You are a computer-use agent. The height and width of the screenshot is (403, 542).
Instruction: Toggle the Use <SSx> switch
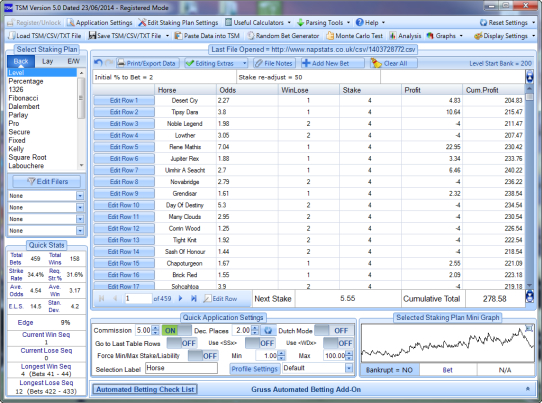pyautogui.click(x=260, y=343)
